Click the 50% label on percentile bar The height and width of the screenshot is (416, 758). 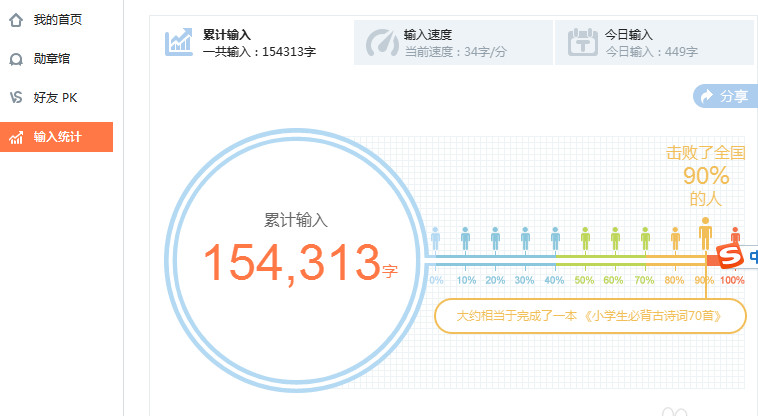[x=584, y=280]
